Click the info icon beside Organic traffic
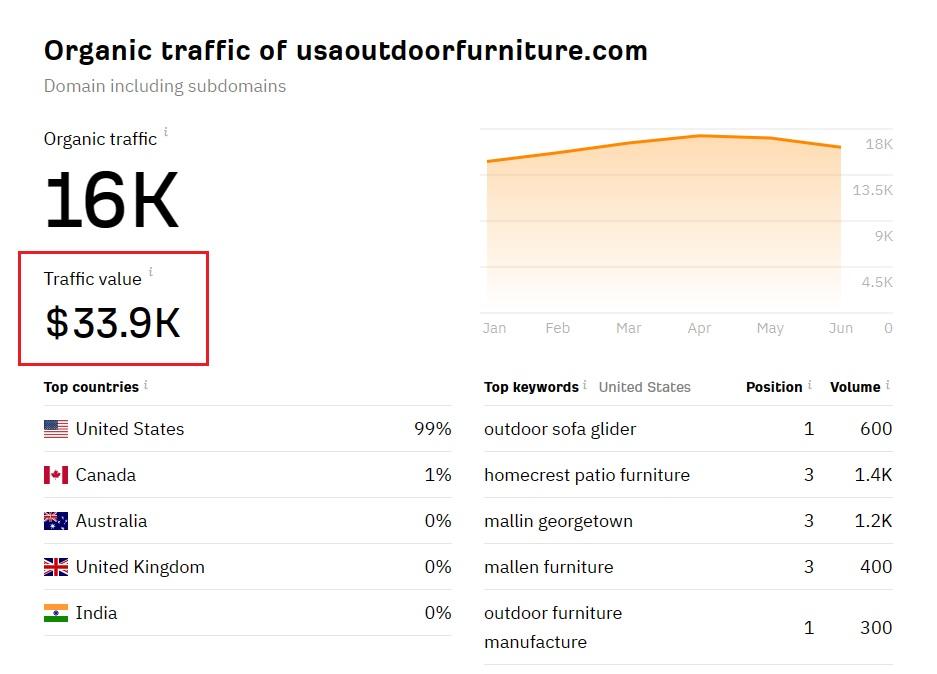 (166, 132)
